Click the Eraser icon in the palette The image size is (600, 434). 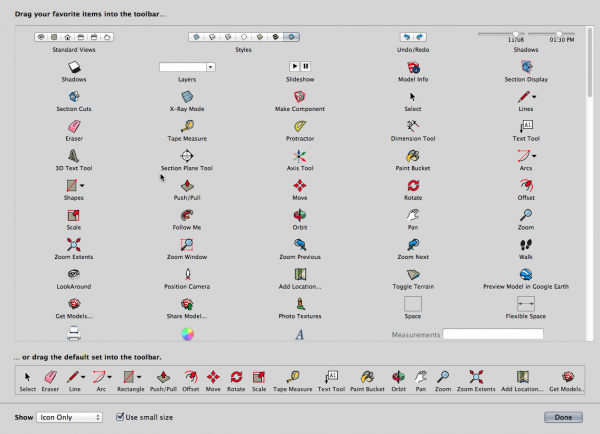click(x=74, y=126)
